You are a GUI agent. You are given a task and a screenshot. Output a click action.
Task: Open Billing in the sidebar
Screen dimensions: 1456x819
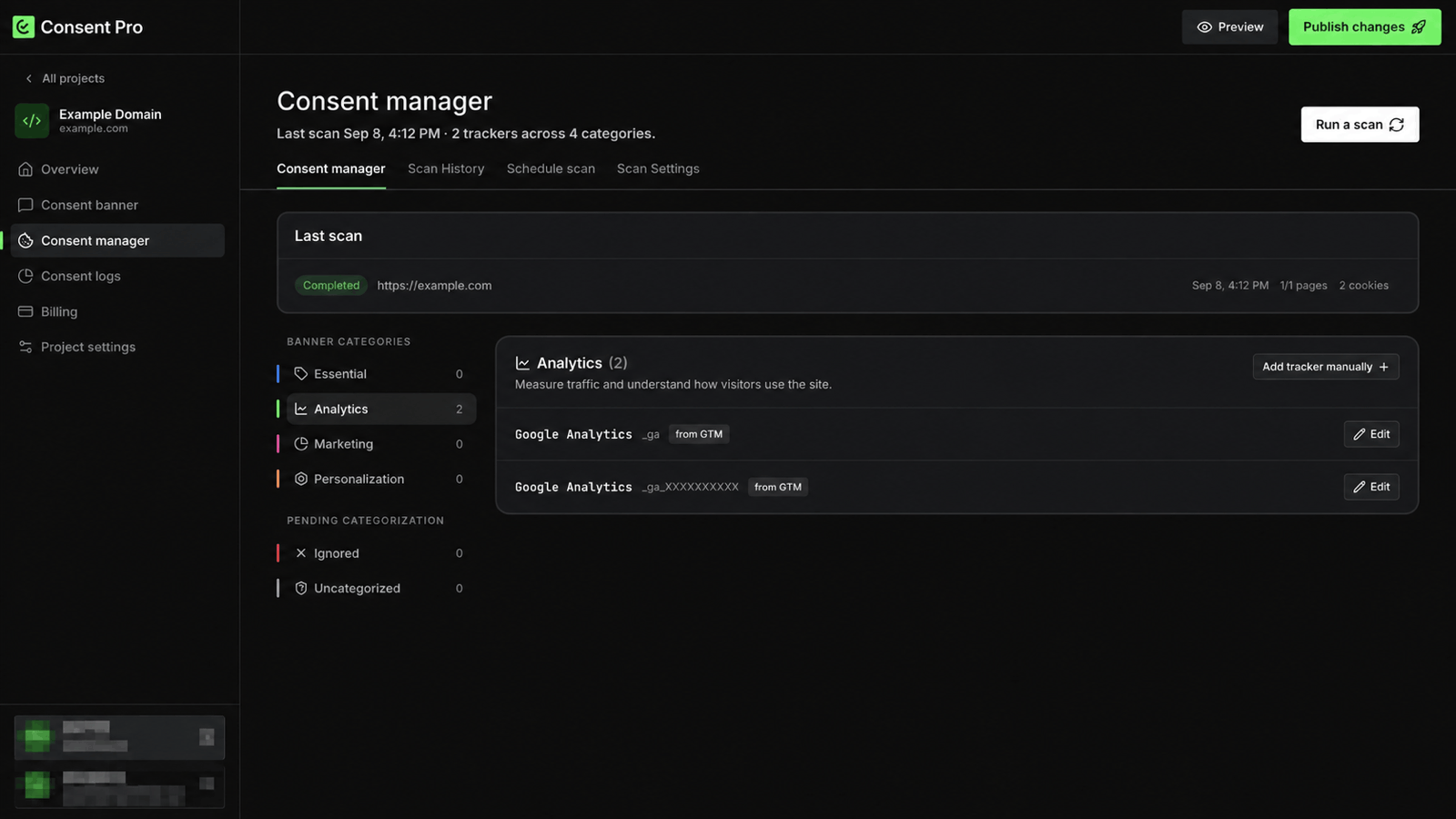(x=117, y=311)
